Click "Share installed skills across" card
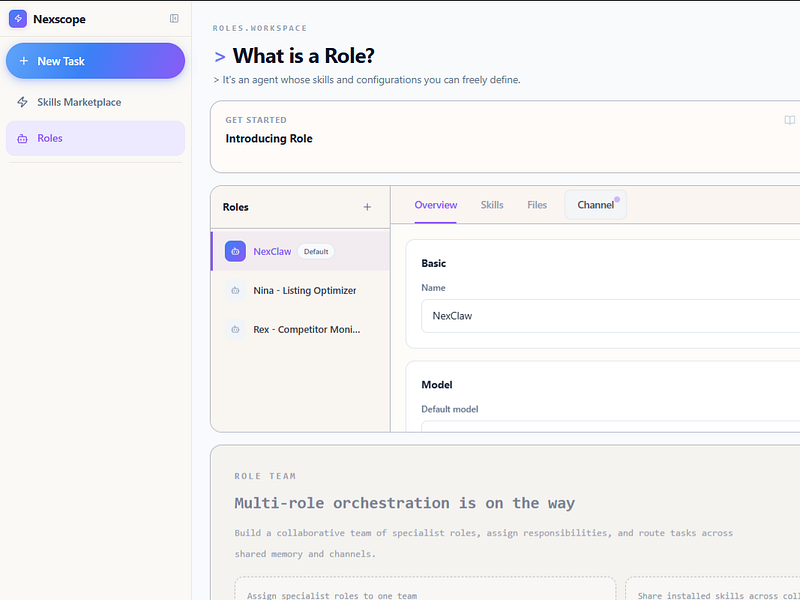 pos(713,588)
